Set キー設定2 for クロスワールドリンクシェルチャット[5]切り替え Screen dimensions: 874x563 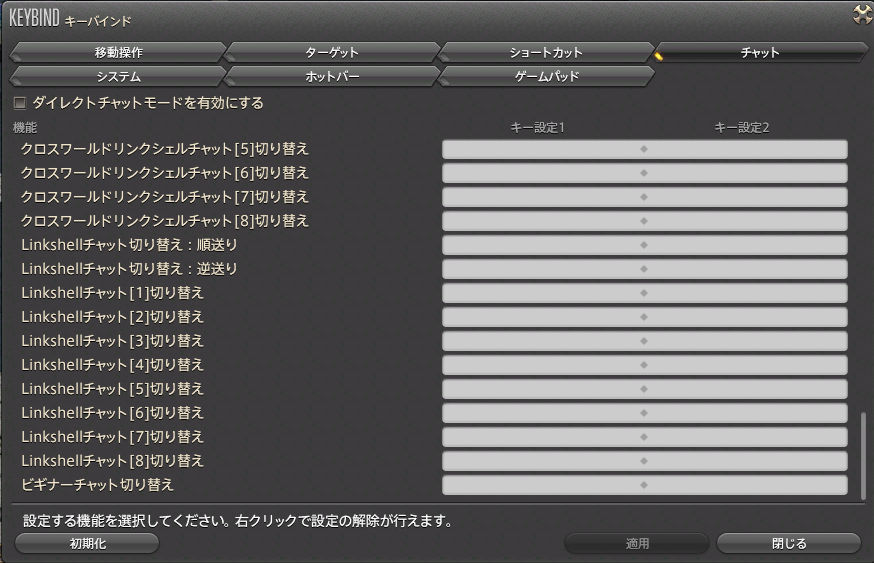746,149
